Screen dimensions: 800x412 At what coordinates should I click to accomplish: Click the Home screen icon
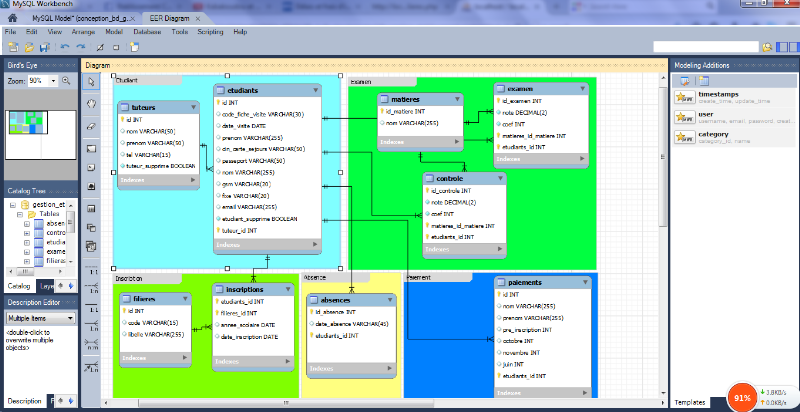(x=12, y=19)
